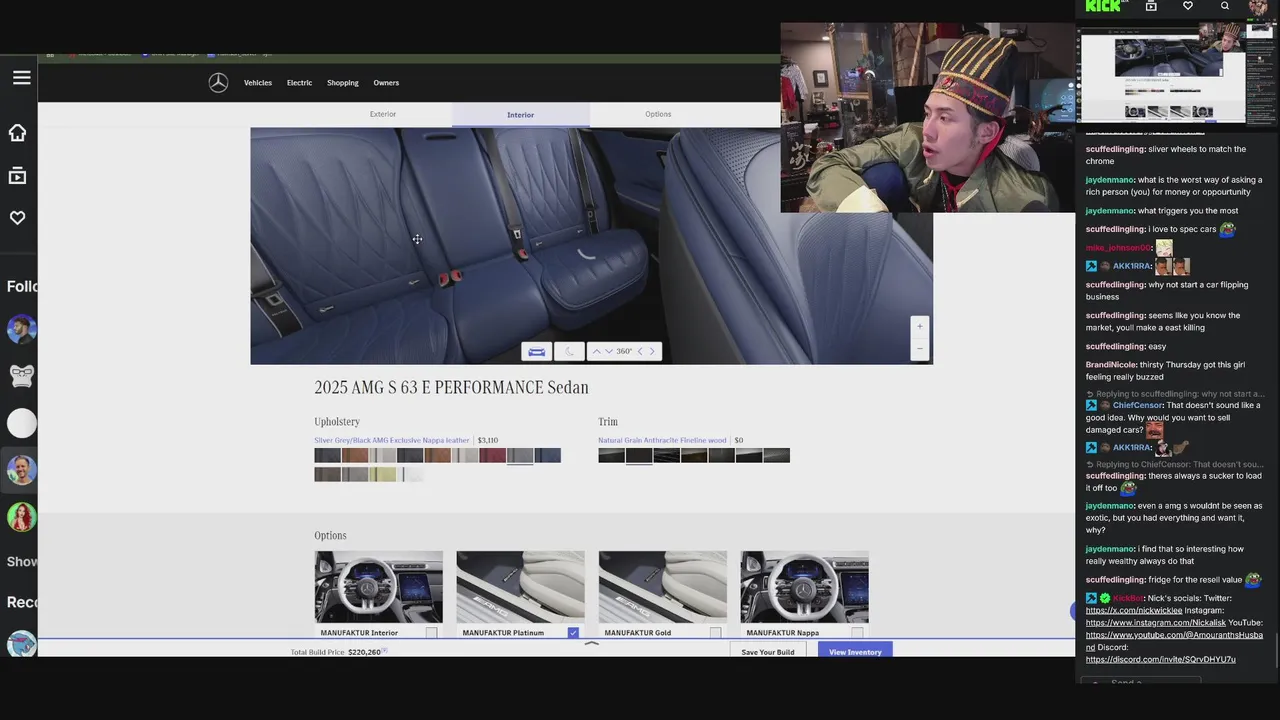This screenshot has width=1280, height=720.
Task: Click the chat message input field
Action: [x=1140, y=682]
